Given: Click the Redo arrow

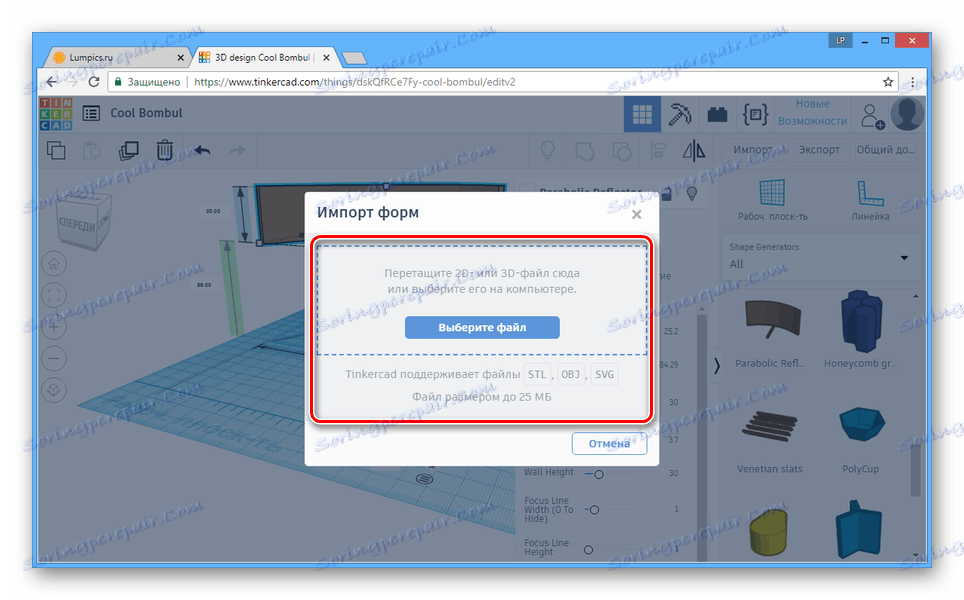Looking at the screenshot, I should [237, 150].
